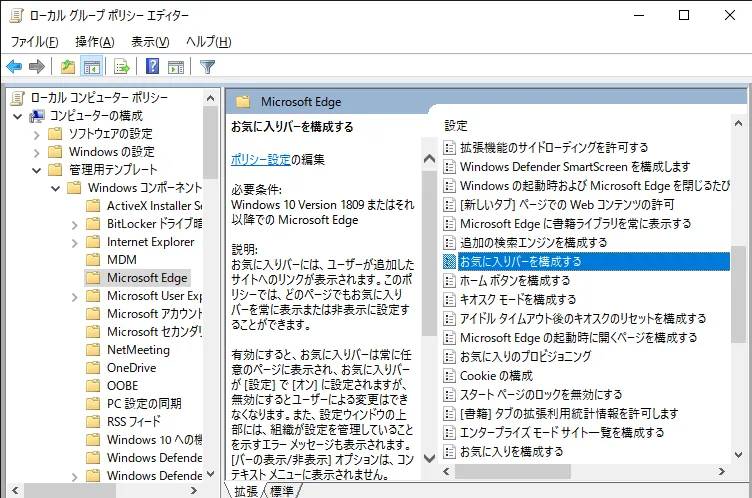This screenshot has width=752, height=498.
Task: Select アイドル タイムアウト後のキオスクのリセットを構成する
Action: pos(583,319)
